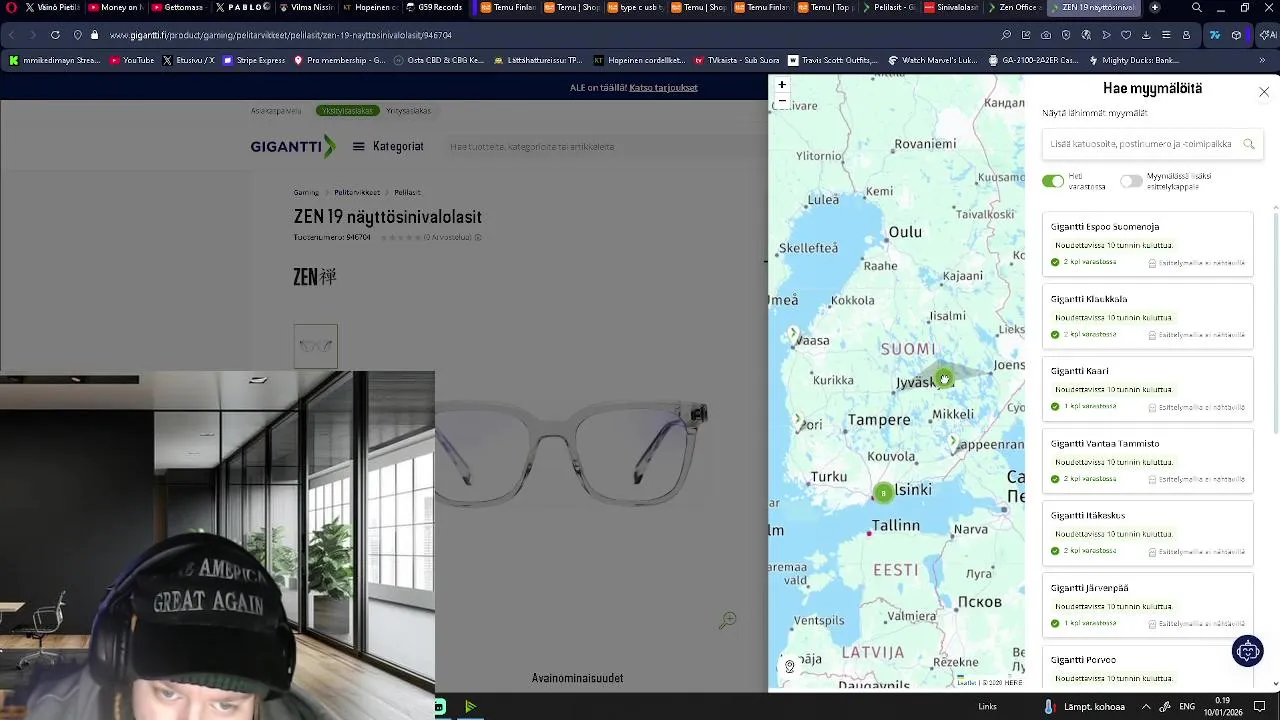
Task: Click the Katso tarjoukset link
Action: coord(663,88)
